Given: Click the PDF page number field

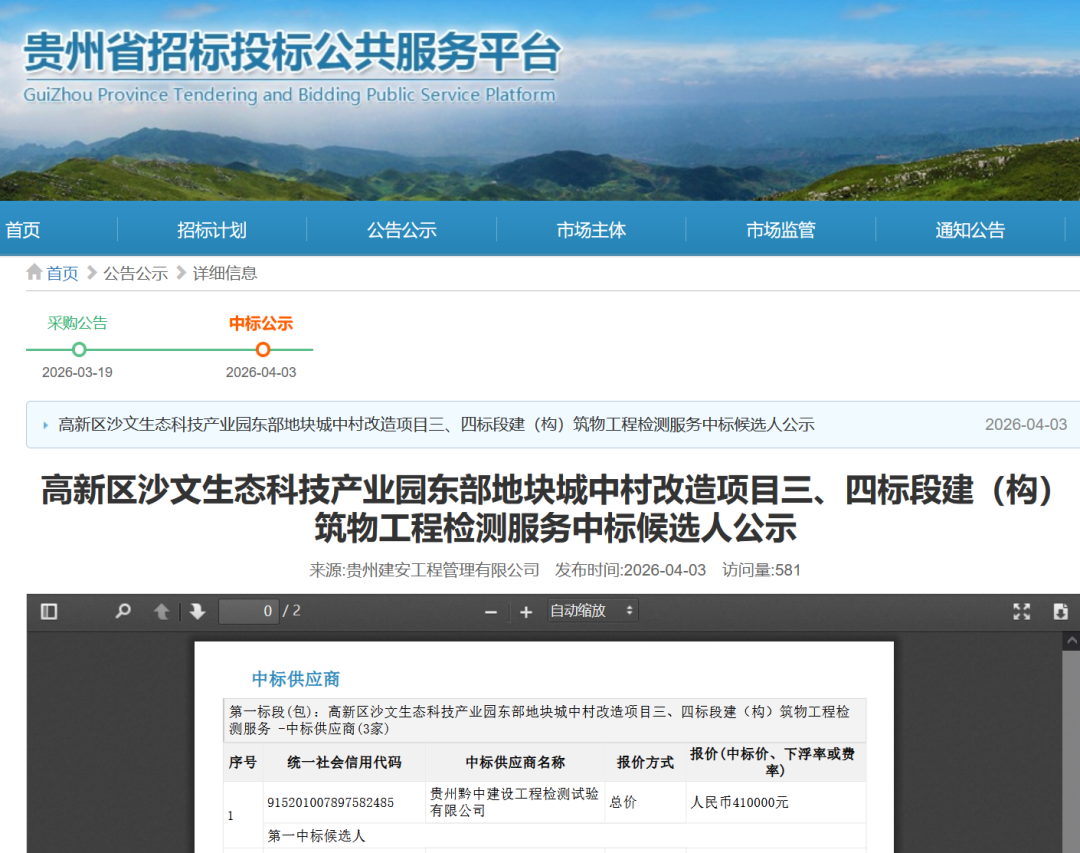Looking at the screenshot, I should (249, 611).
